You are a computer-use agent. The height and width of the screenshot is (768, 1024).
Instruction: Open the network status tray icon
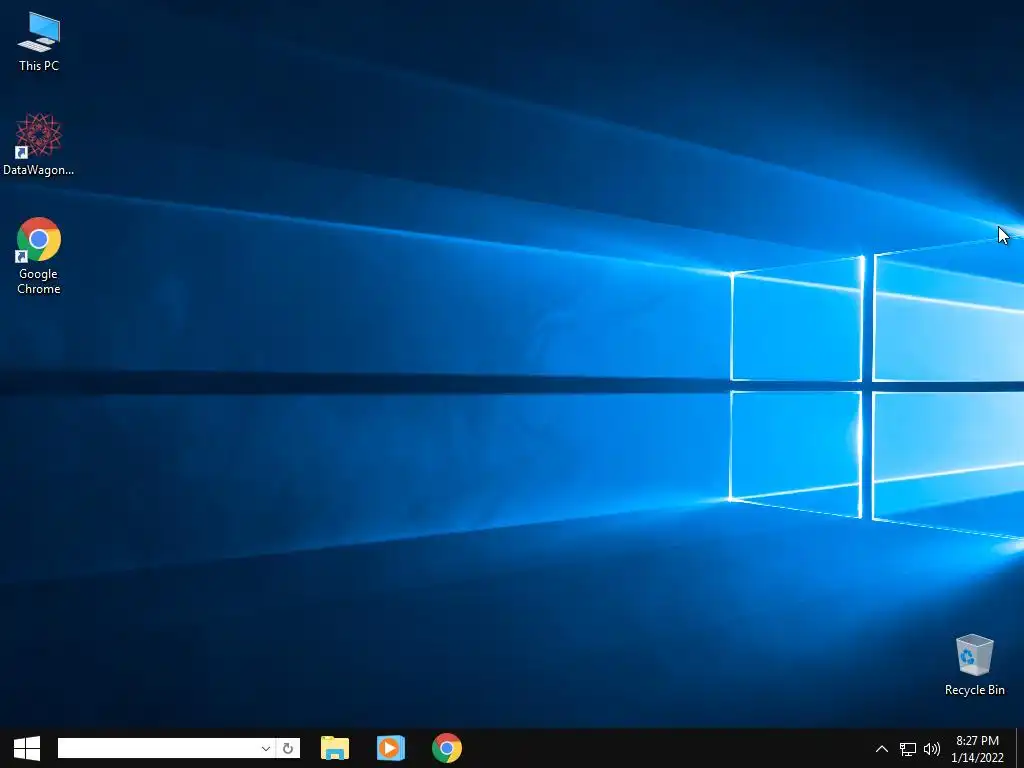pos(908,749)
